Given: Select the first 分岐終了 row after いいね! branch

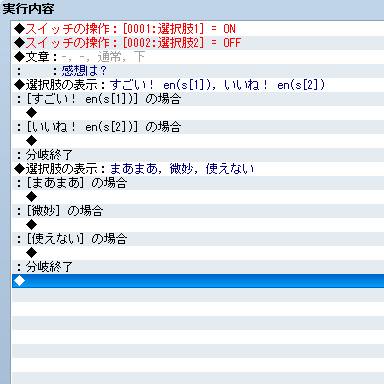Looking at the screenshot, I should point(198,155).
